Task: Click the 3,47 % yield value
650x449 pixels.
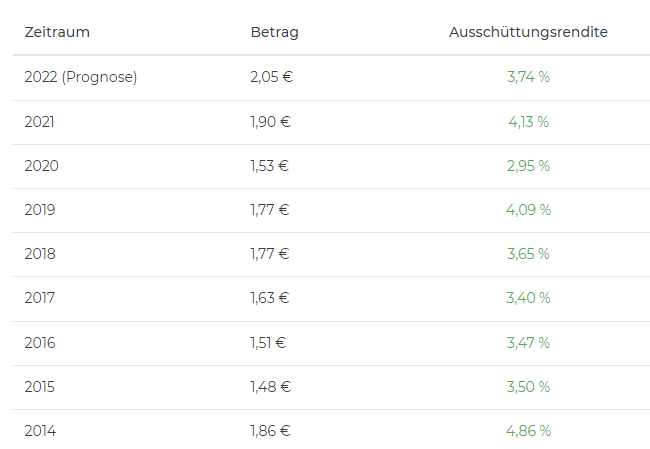Action: tap(528, 343)
